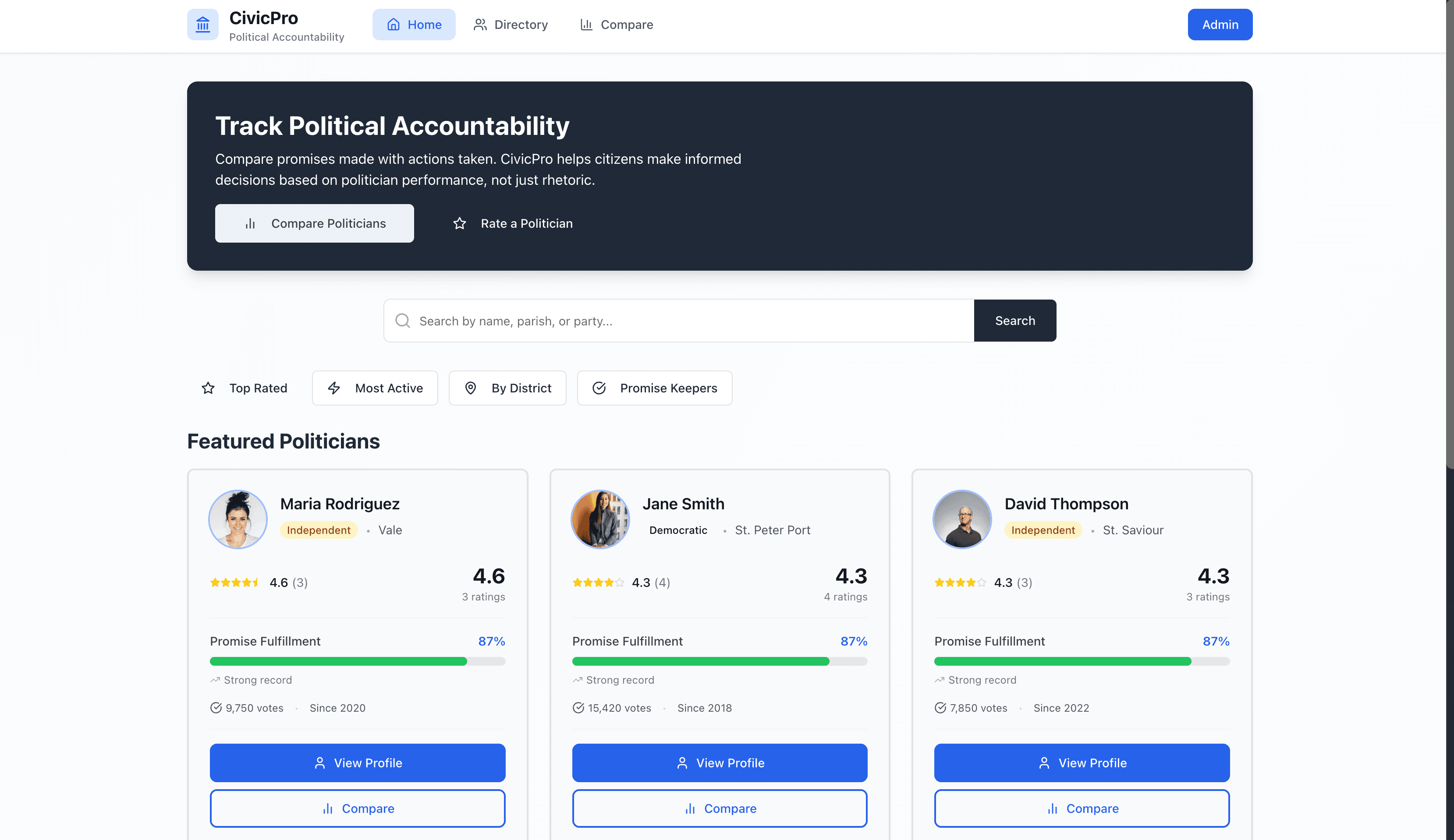Open the Directory navigation tab

coord(511,24)
